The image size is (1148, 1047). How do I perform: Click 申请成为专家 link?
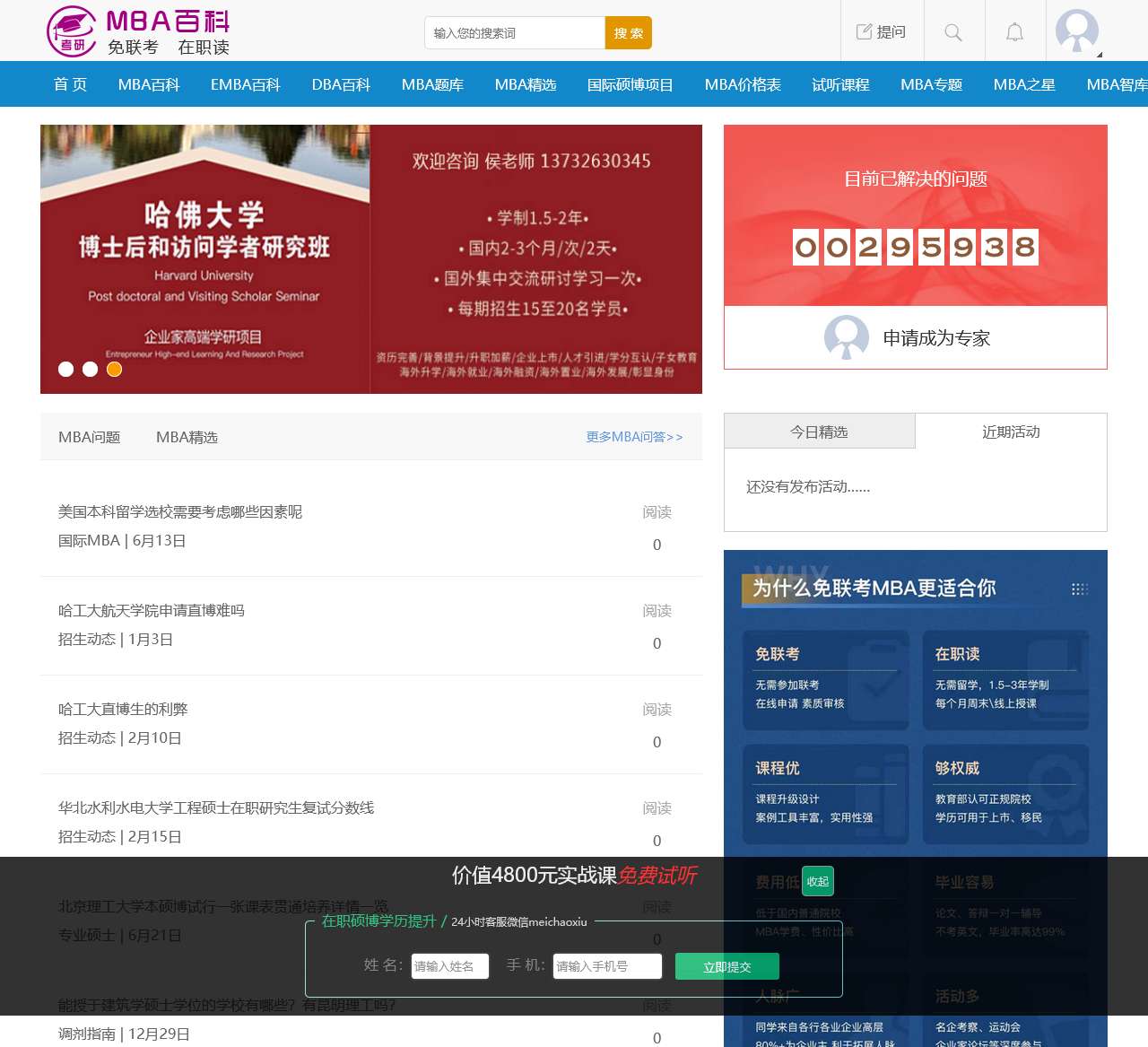click(936, 338)
